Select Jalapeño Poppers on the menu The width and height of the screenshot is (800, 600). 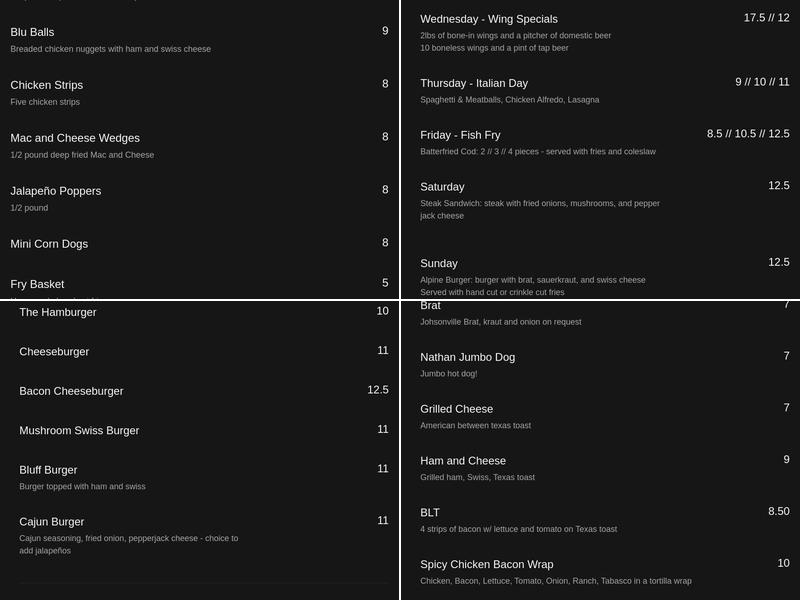(55, 191)
